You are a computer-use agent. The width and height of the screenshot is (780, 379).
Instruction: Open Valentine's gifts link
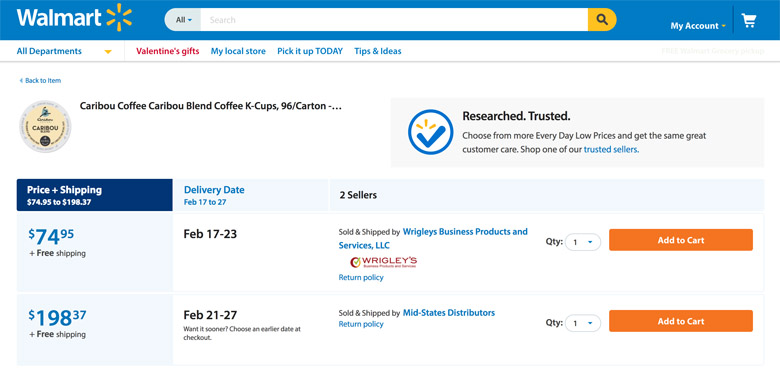pyautogui.click(x=168, y=51)
